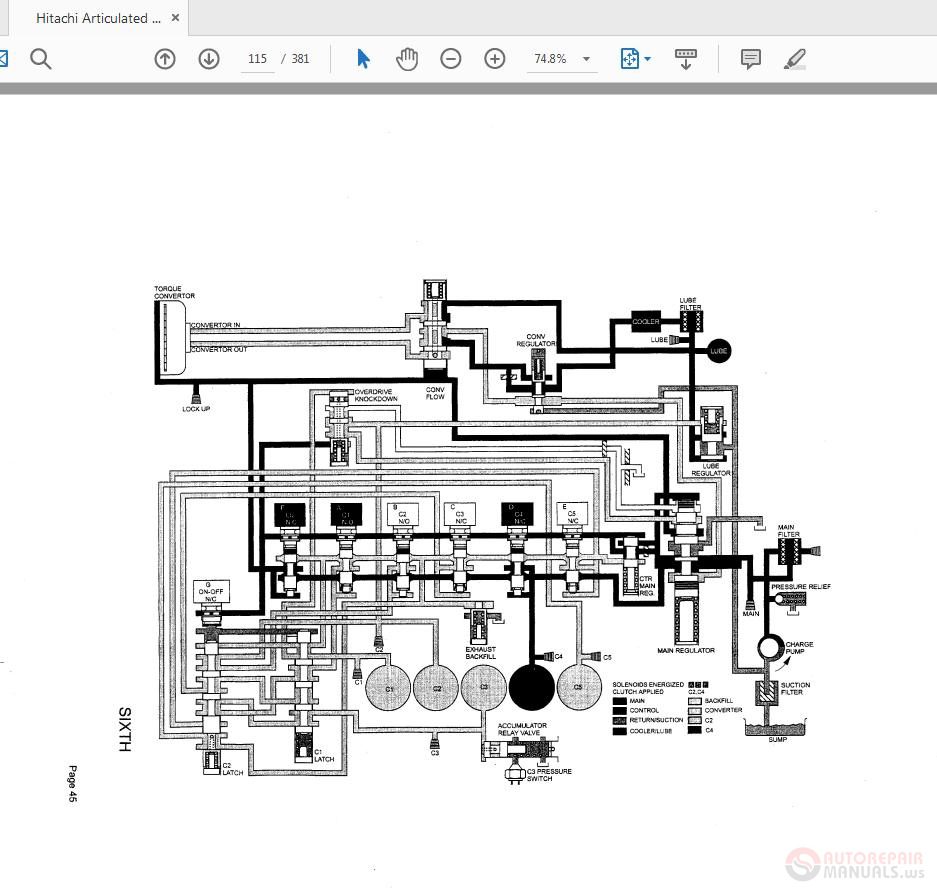Zoom in with the plus button
Viewport: 937px width, 895px height.
point(495,59)
